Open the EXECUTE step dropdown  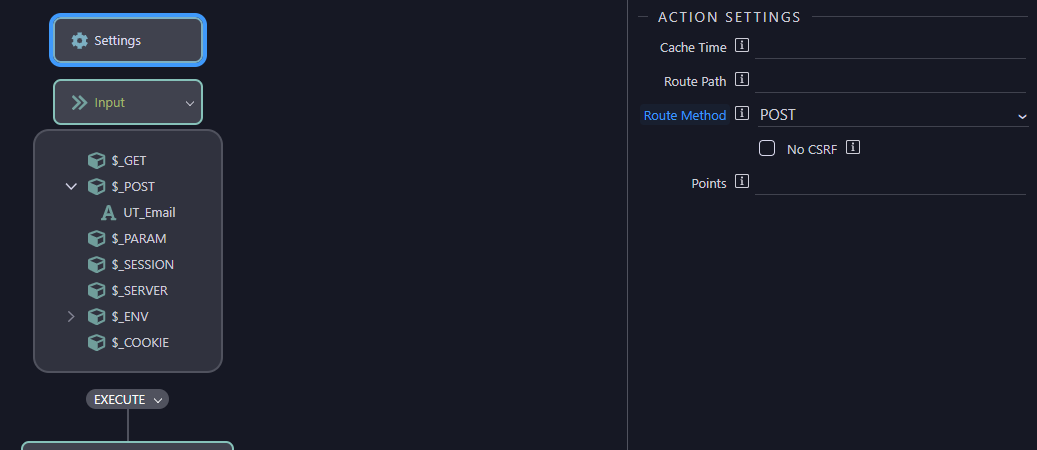click(x=127, y=400)
